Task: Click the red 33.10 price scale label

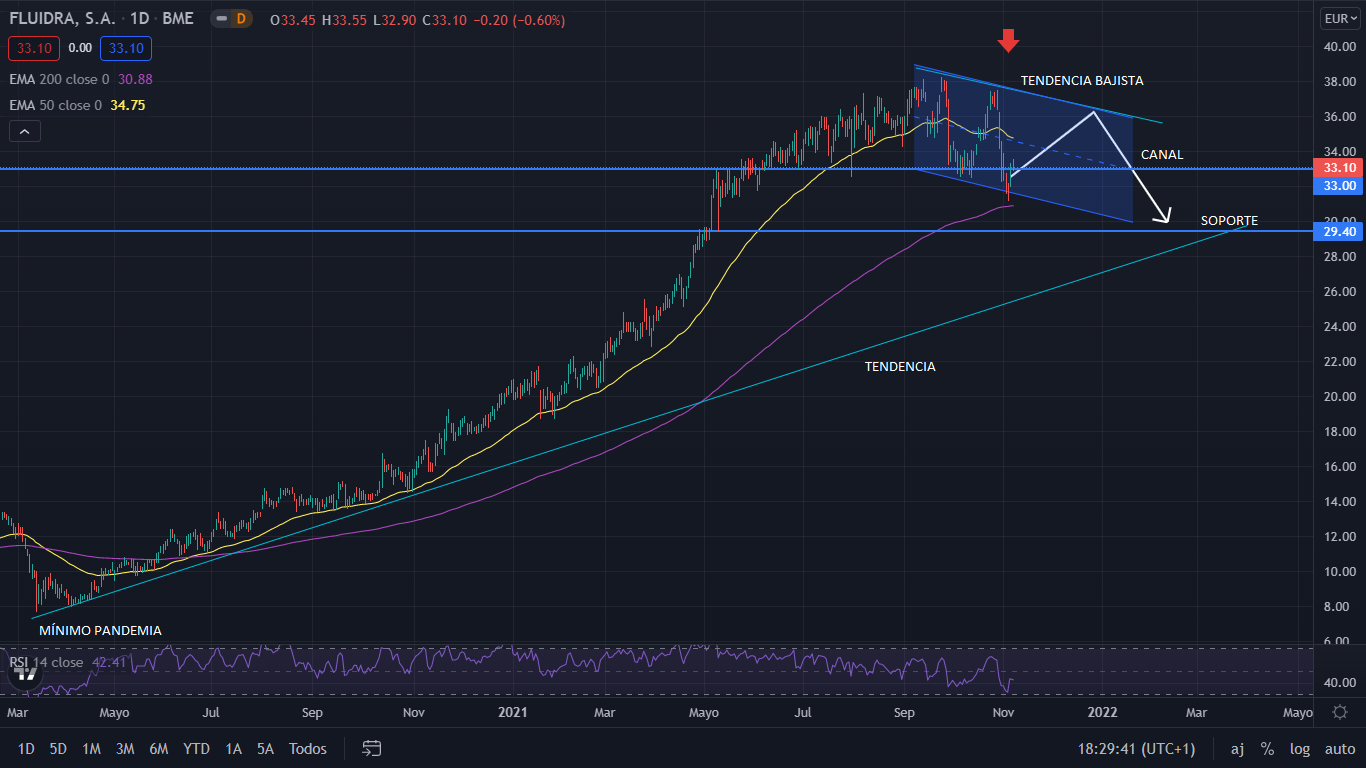Action: tap(1339, 168)
